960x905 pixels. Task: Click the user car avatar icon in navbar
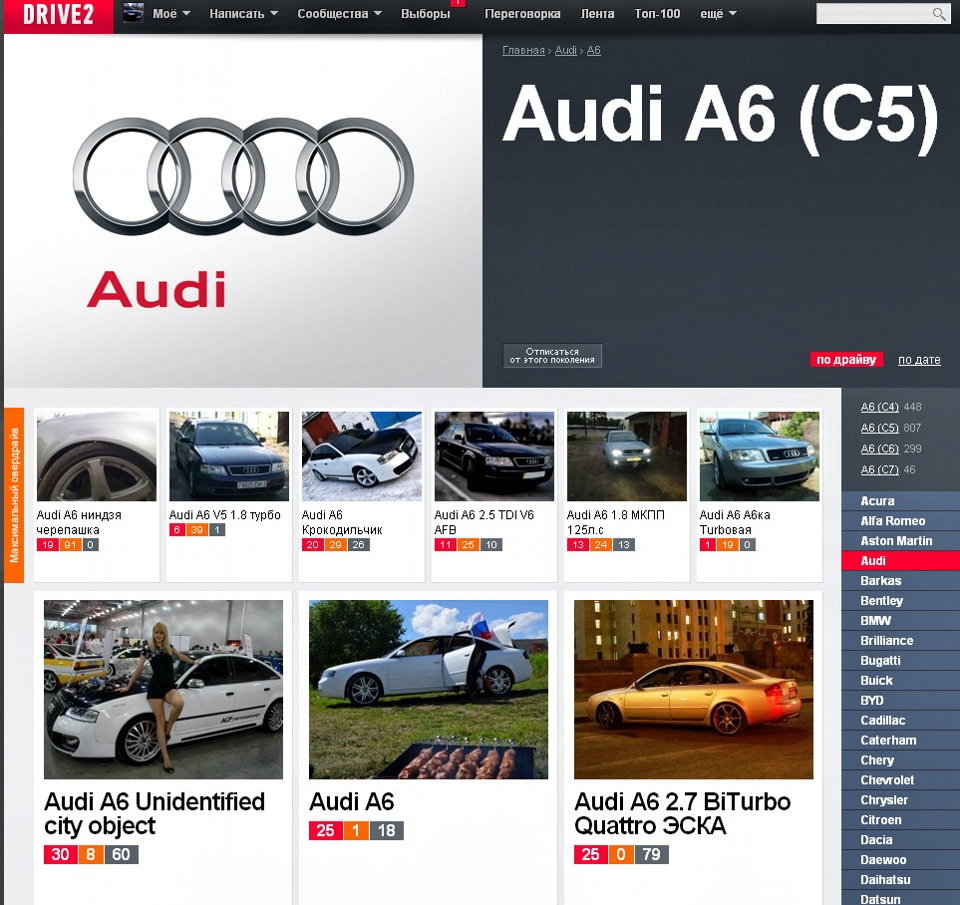coord(133,13)
